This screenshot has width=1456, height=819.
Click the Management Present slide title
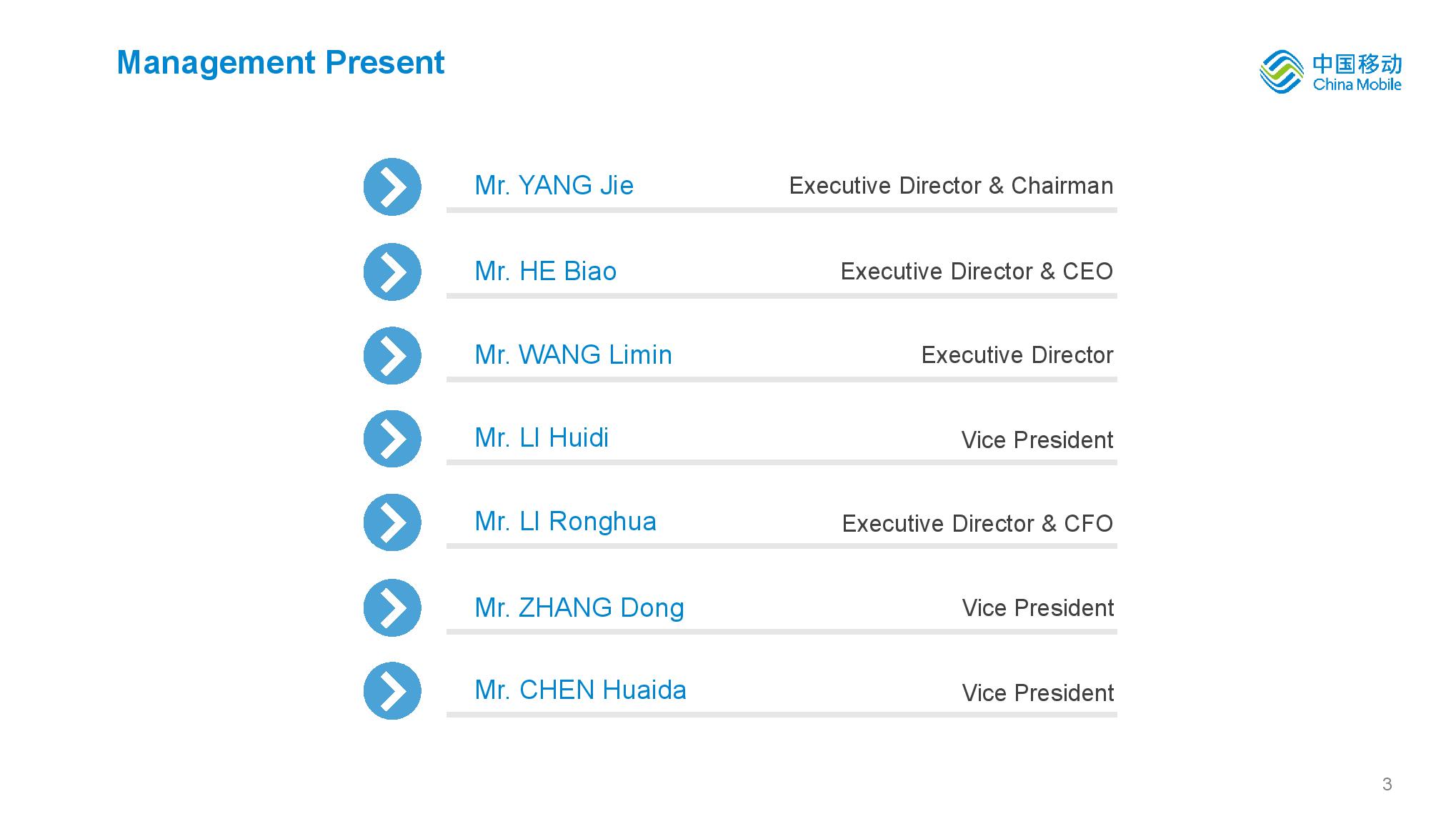click(280, 64)
